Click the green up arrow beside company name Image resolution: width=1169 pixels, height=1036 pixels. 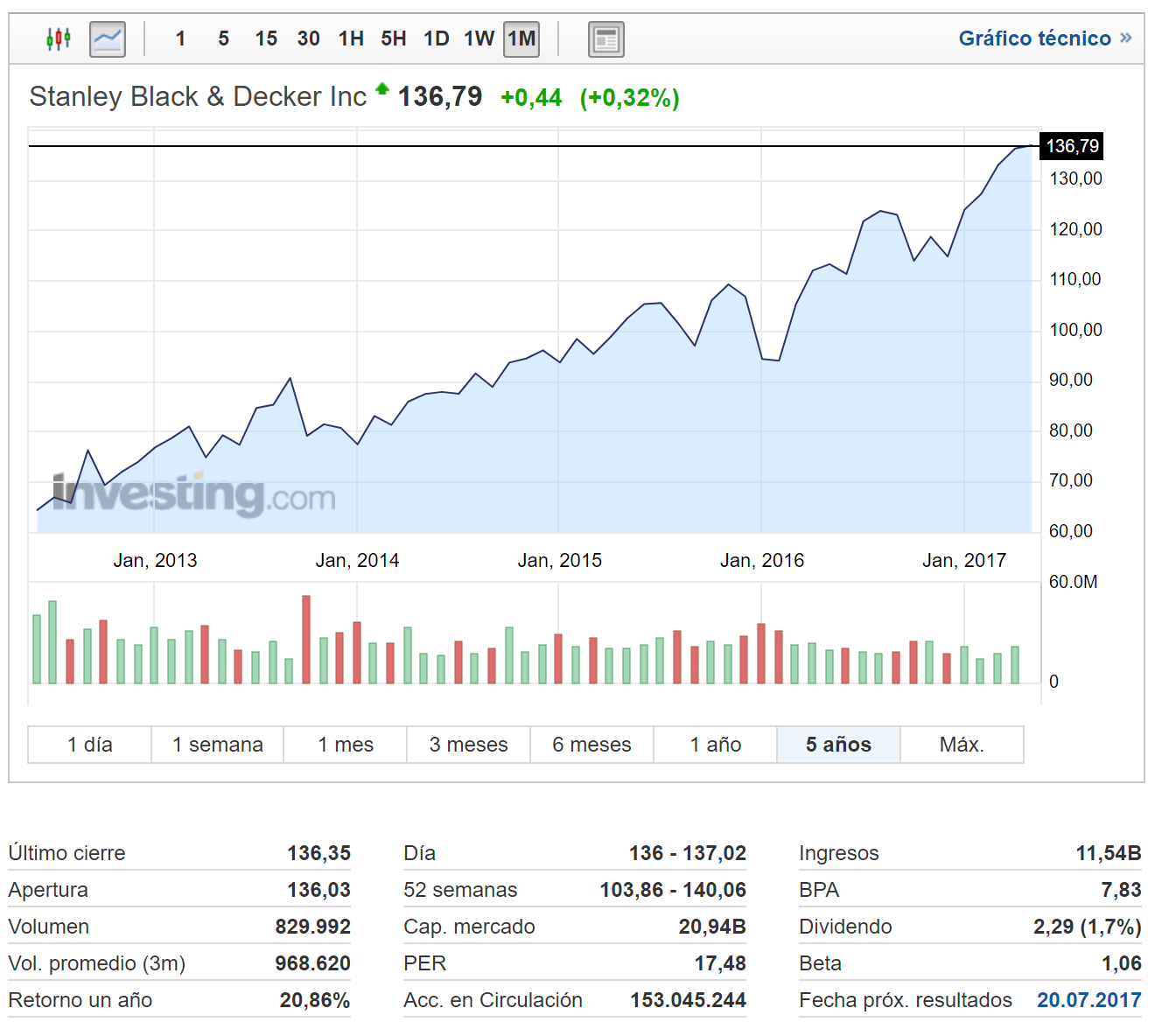click(x=382, y=88)
